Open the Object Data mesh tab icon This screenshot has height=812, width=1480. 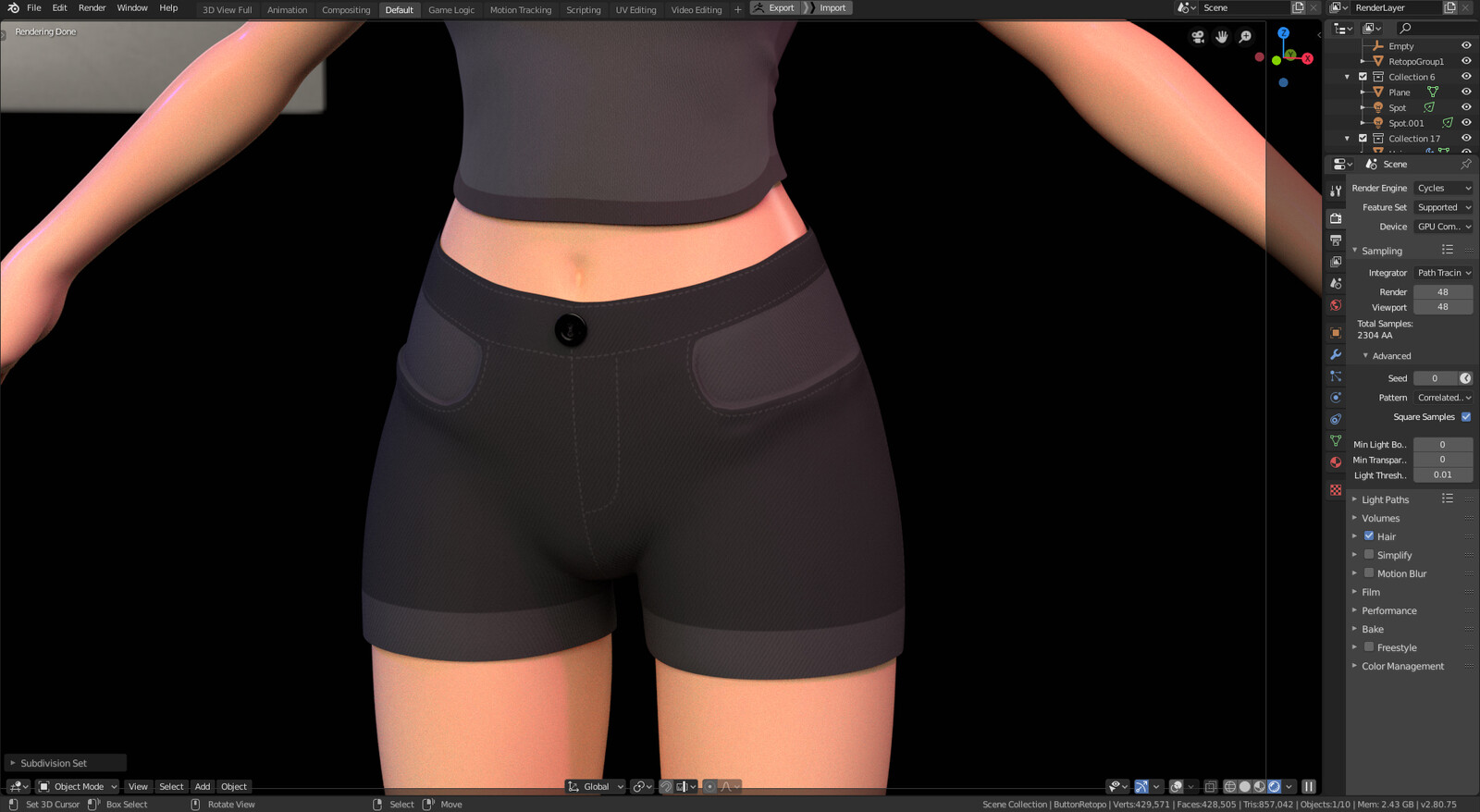point(1336,441)
